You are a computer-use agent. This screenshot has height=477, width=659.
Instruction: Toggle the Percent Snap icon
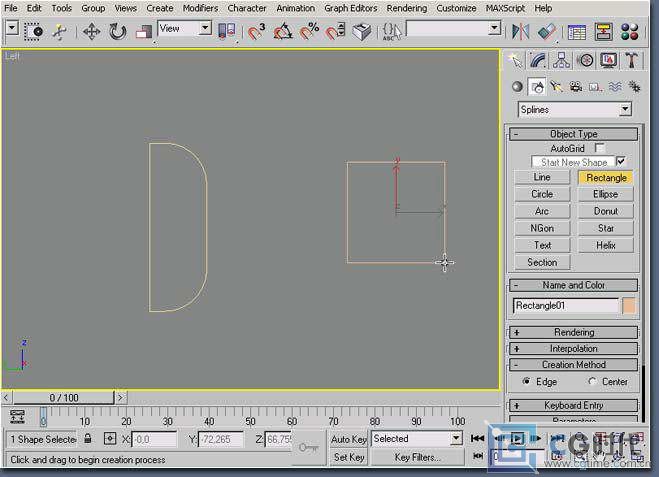[x=309, y=32]
